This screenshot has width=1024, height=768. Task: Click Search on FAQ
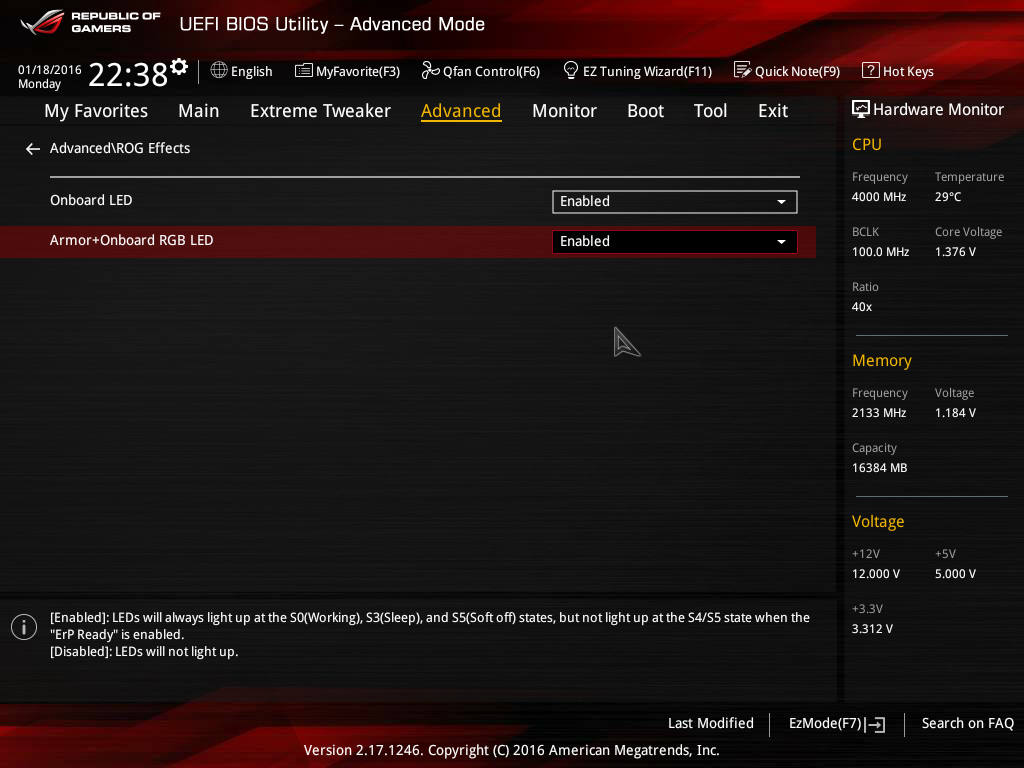coord(968,723)
